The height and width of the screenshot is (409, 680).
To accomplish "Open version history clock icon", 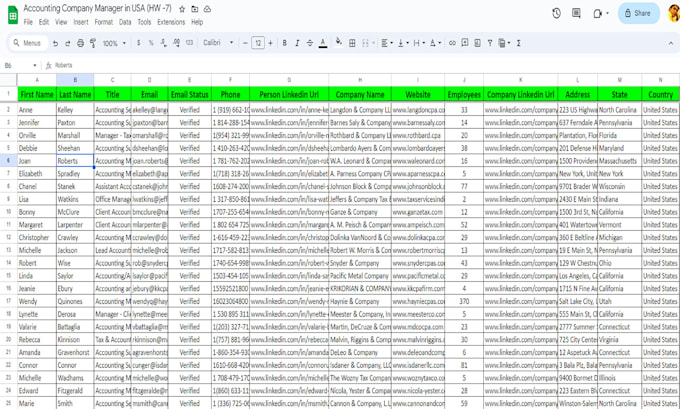I will 556,13.
